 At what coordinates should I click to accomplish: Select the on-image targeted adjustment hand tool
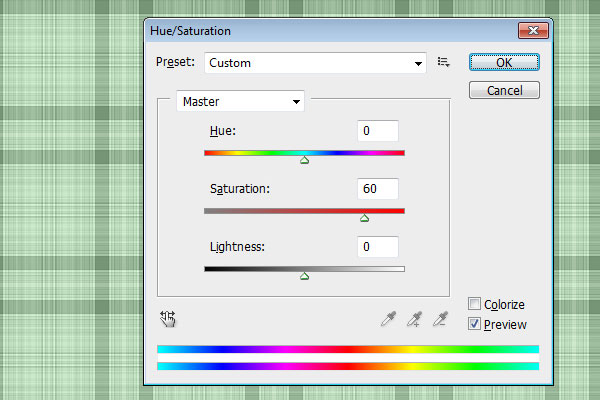pos(168,319)
